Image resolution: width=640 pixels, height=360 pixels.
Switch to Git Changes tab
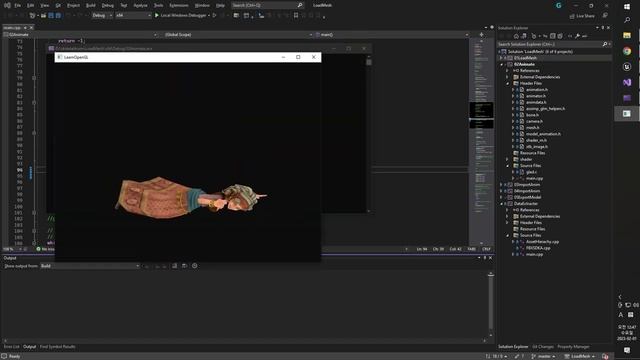point(543,347)
